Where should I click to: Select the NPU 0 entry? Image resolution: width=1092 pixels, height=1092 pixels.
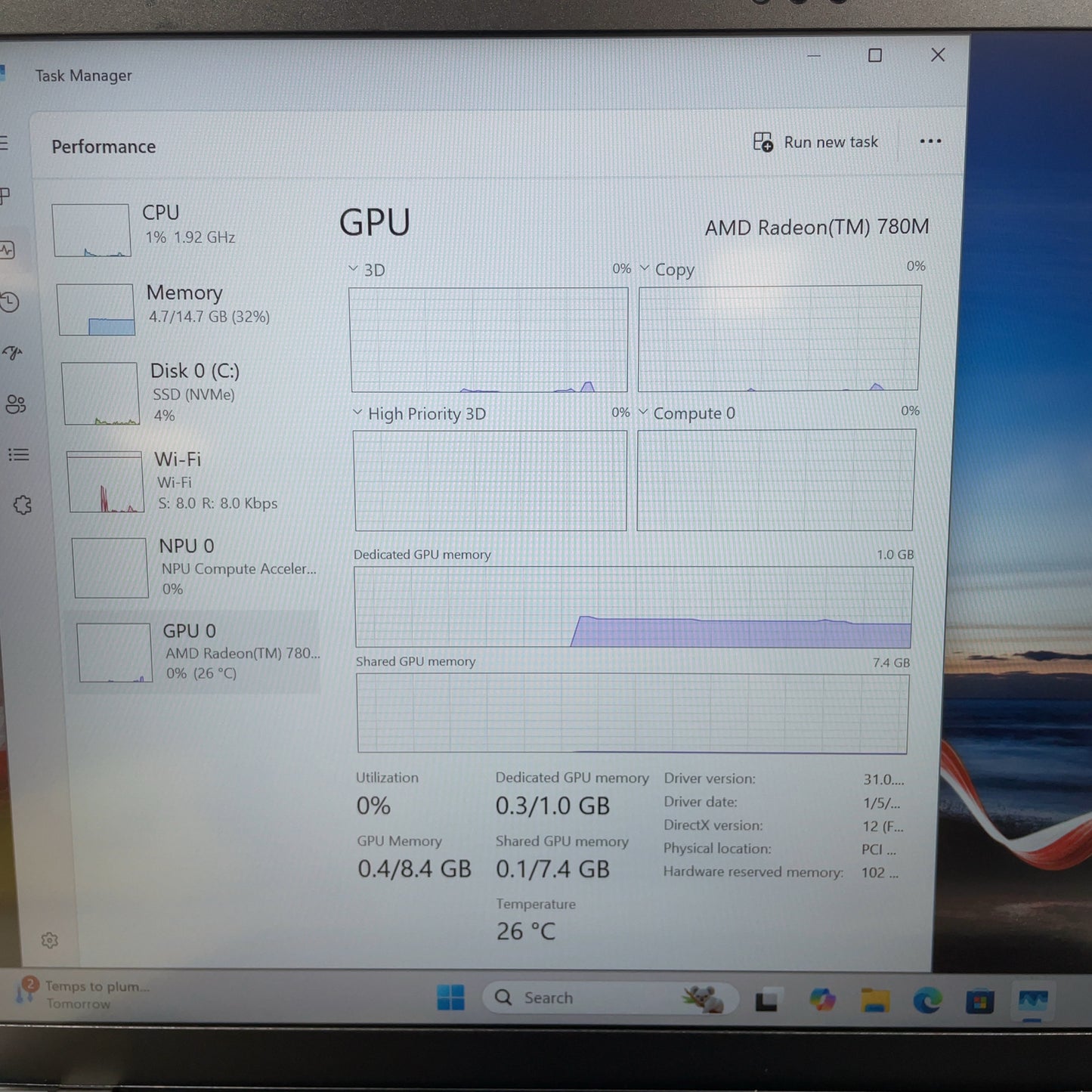196,567
